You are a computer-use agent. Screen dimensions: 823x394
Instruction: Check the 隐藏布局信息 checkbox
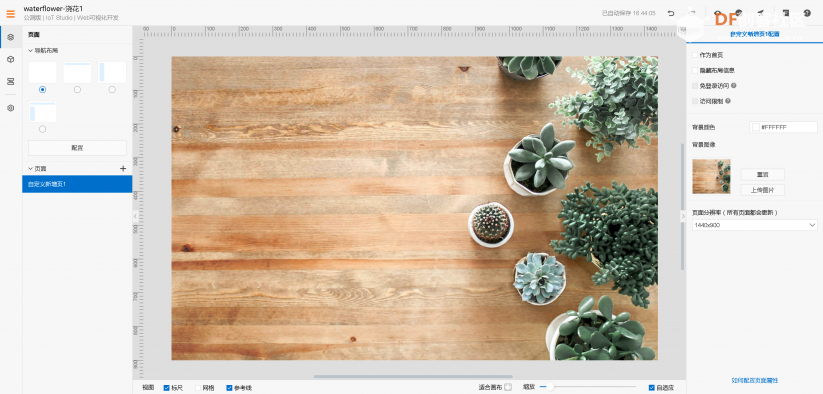click(695, 70)
